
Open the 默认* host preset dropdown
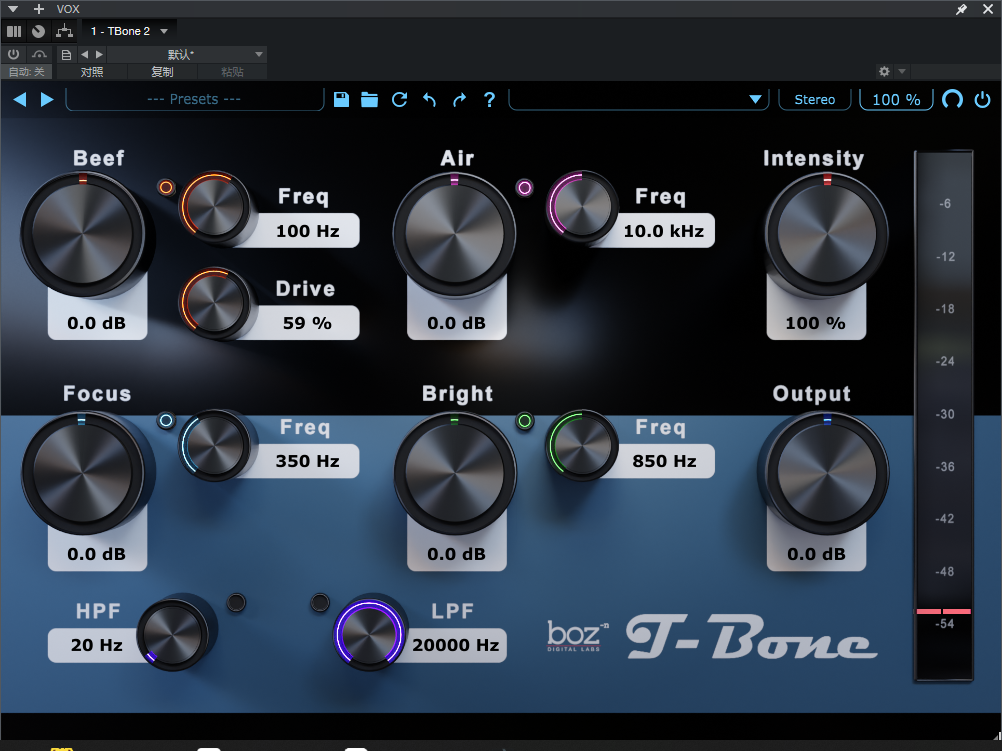tap(189, 55)
